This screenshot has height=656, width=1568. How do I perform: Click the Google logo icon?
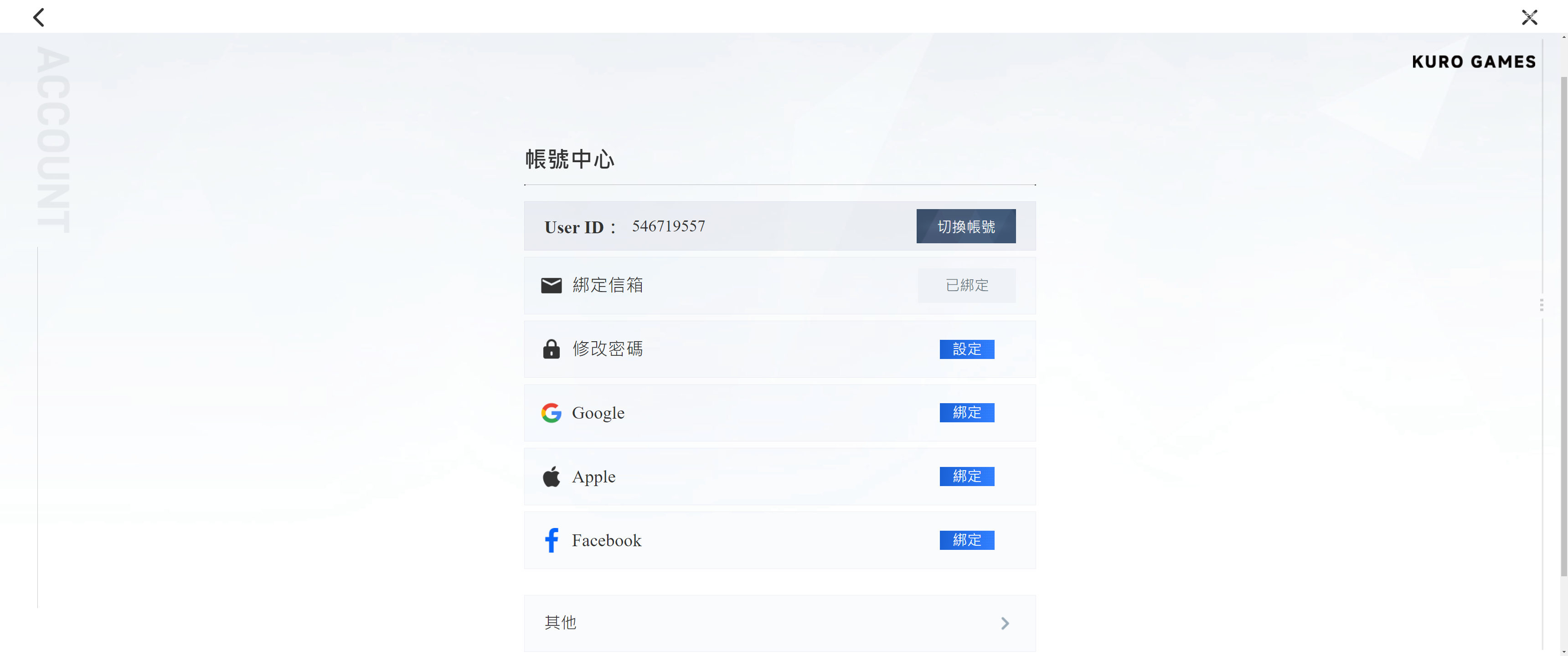551,413
